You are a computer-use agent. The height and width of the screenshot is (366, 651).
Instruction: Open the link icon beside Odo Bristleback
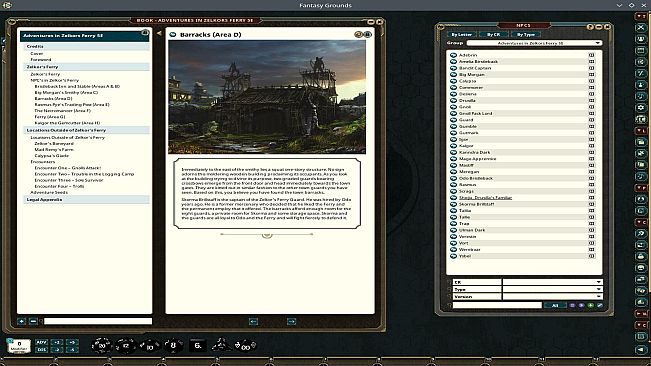453,178
